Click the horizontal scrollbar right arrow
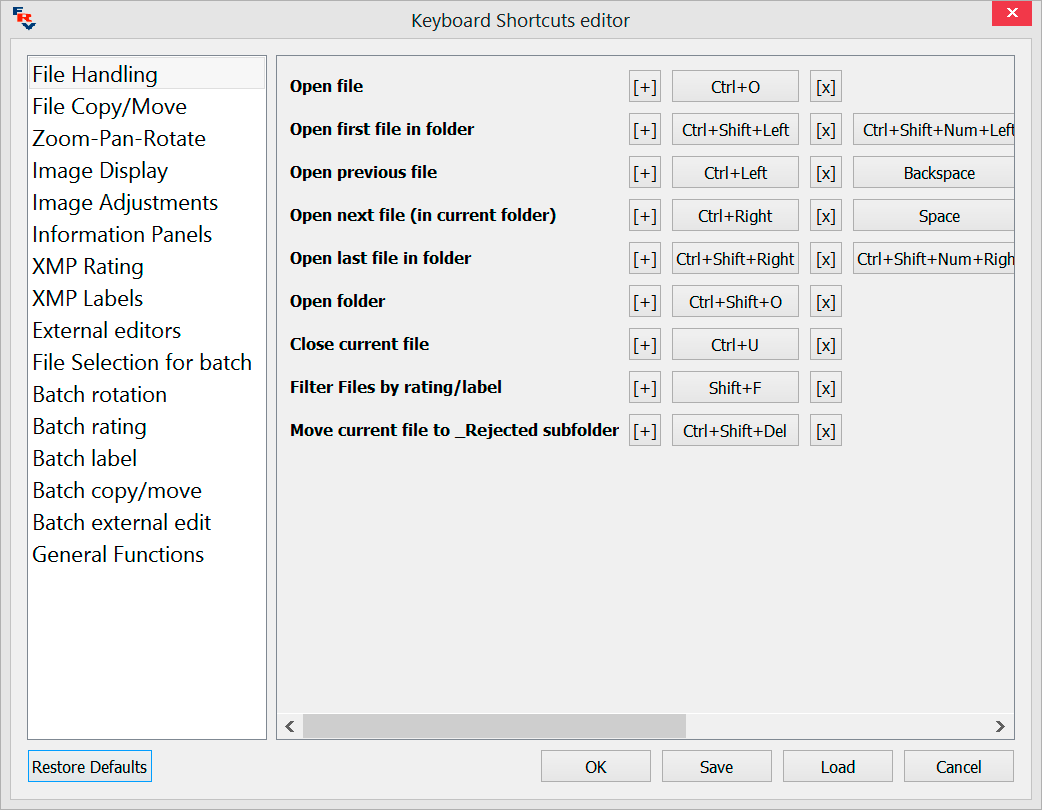 click(x=999, y=726)
